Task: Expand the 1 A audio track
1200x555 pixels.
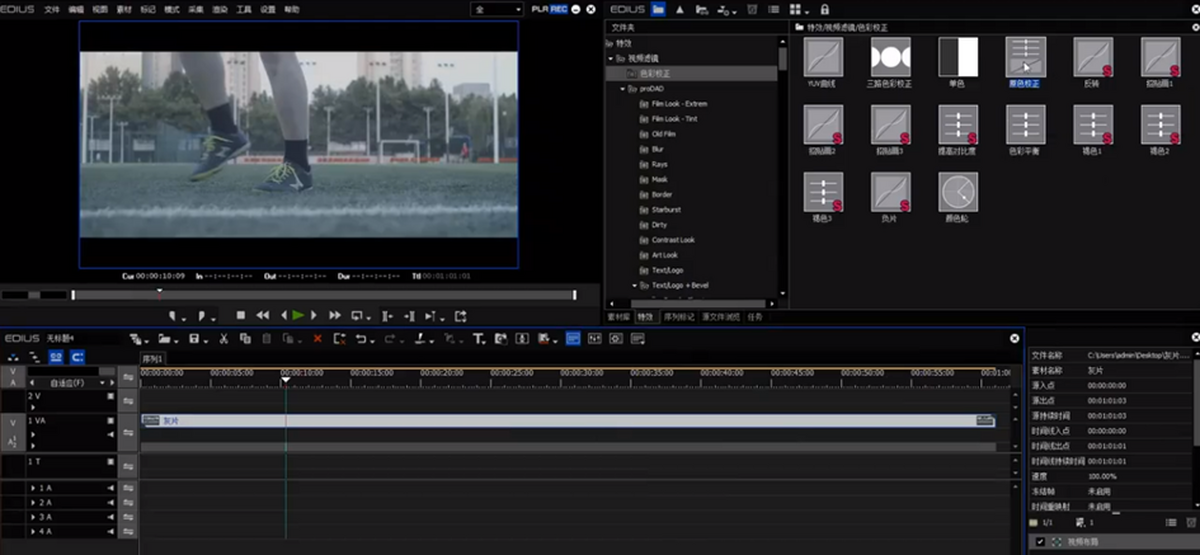Action: pos(33,488)
